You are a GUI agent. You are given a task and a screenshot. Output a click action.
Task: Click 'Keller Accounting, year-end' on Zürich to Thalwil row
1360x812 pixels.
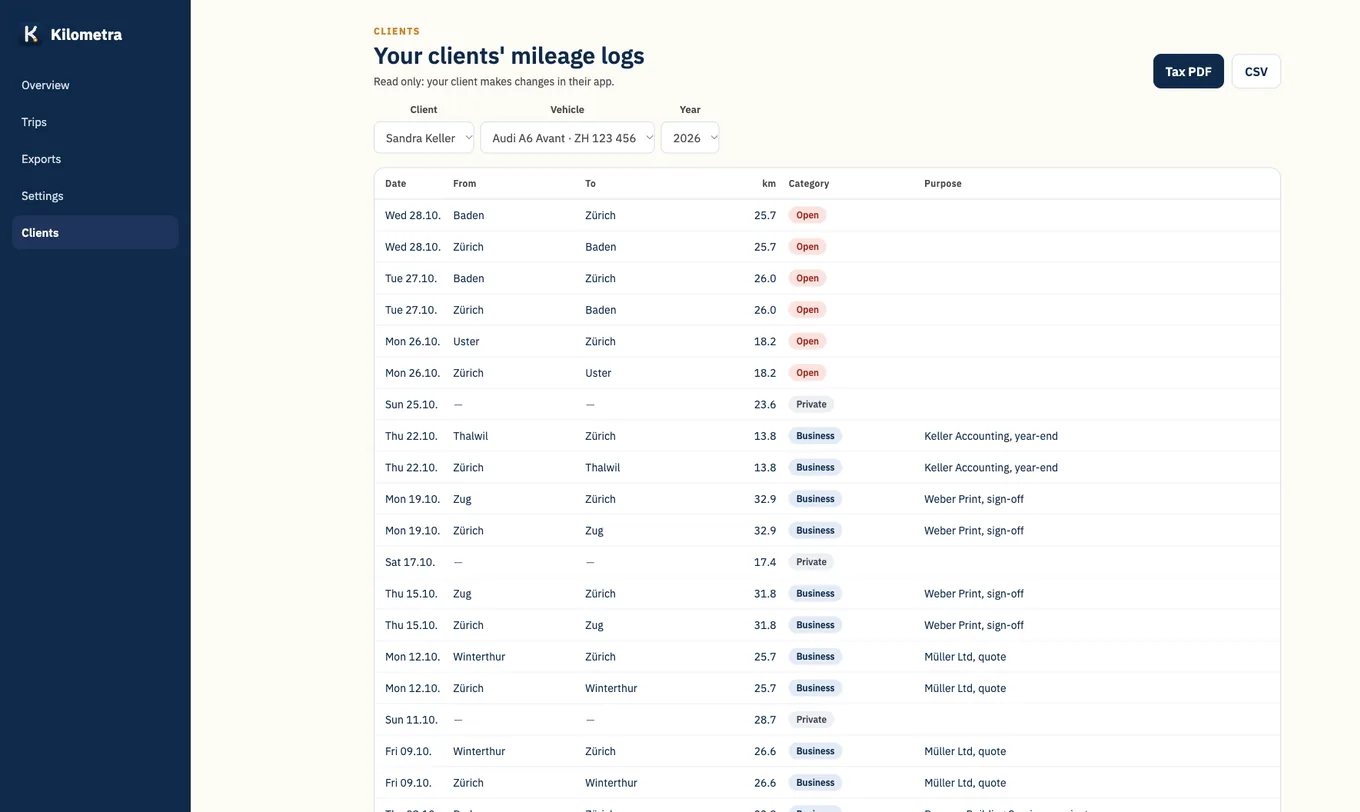coord(991,468)
